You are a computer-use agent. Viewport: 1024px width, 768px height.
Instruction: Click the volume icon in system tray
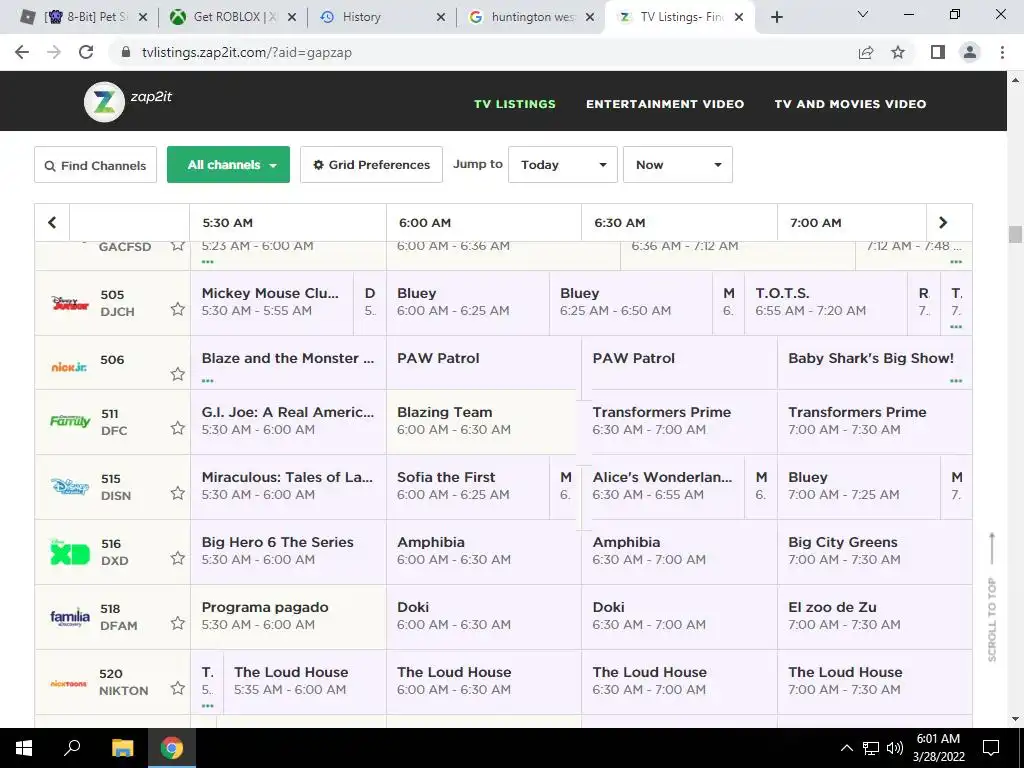[895, 748]
